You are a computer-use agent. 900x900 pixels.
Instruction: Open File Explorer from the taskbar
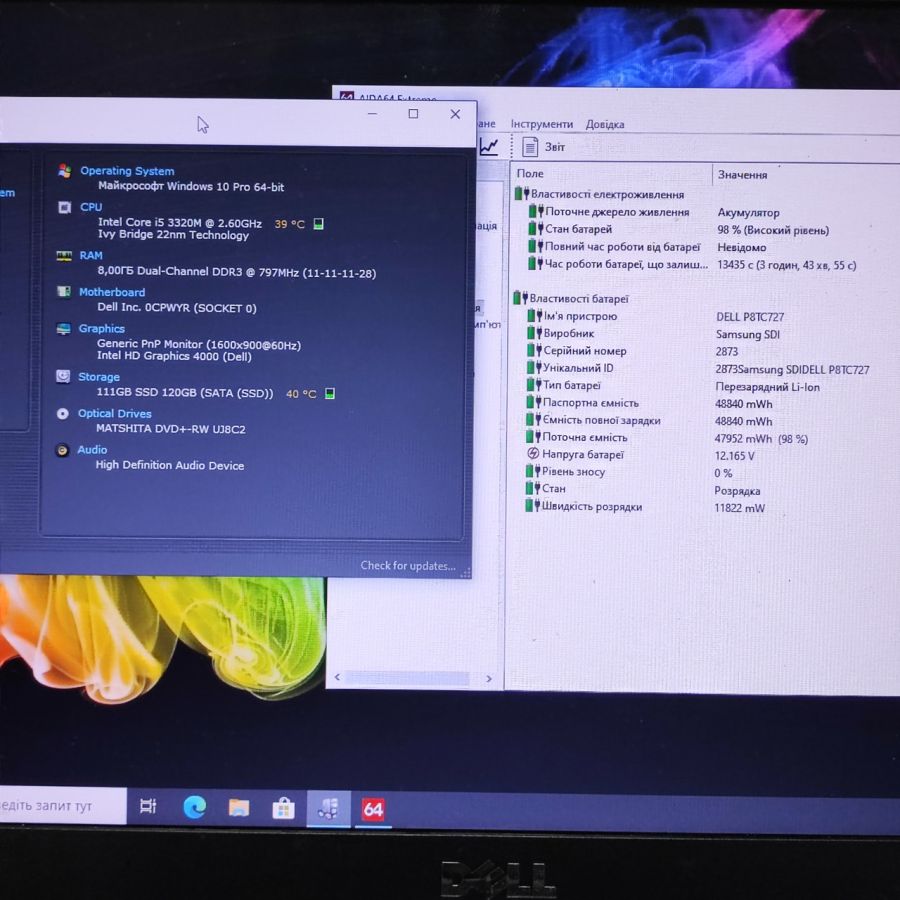(x=239, y=808)
